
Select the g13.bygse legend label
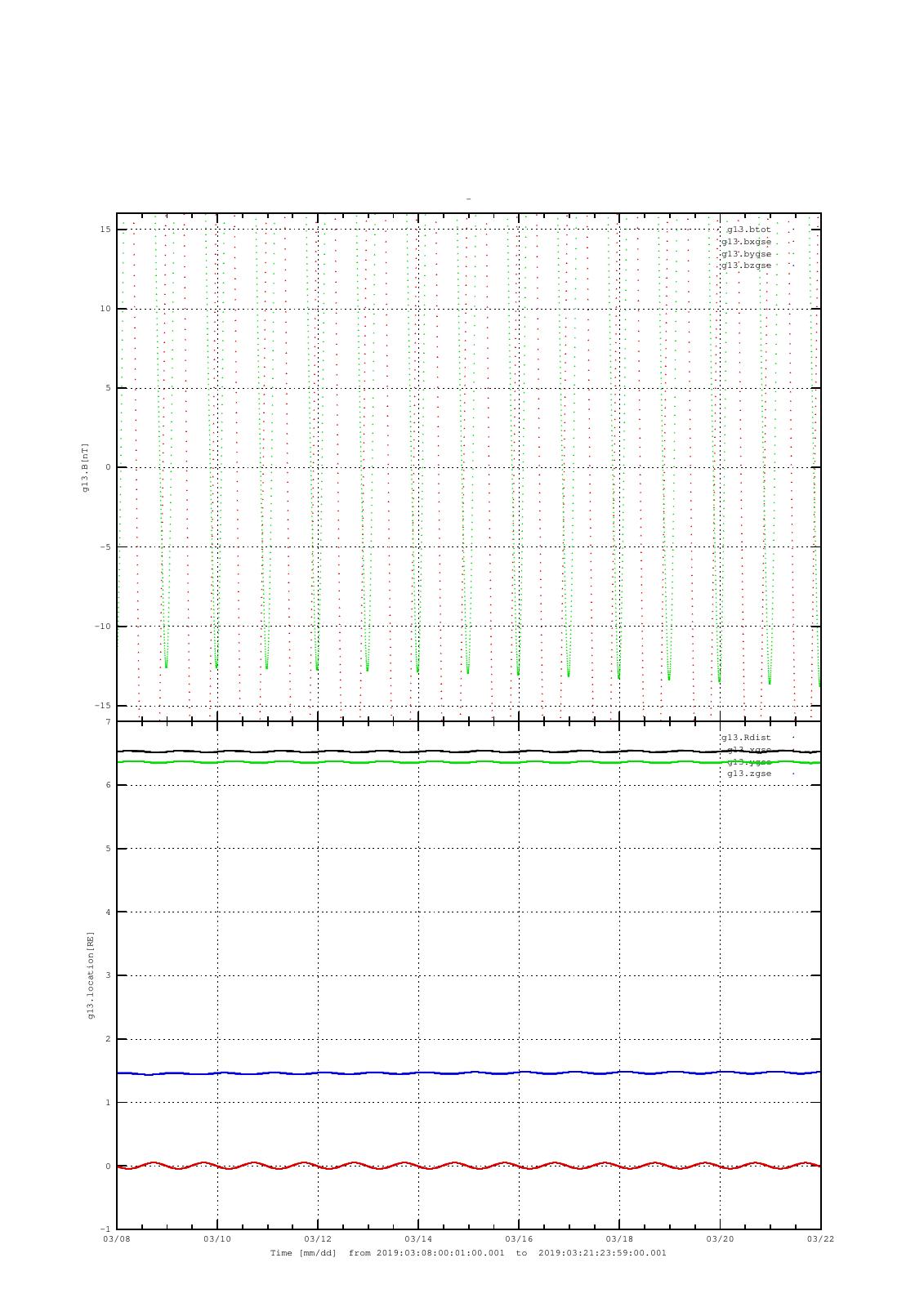745,254
